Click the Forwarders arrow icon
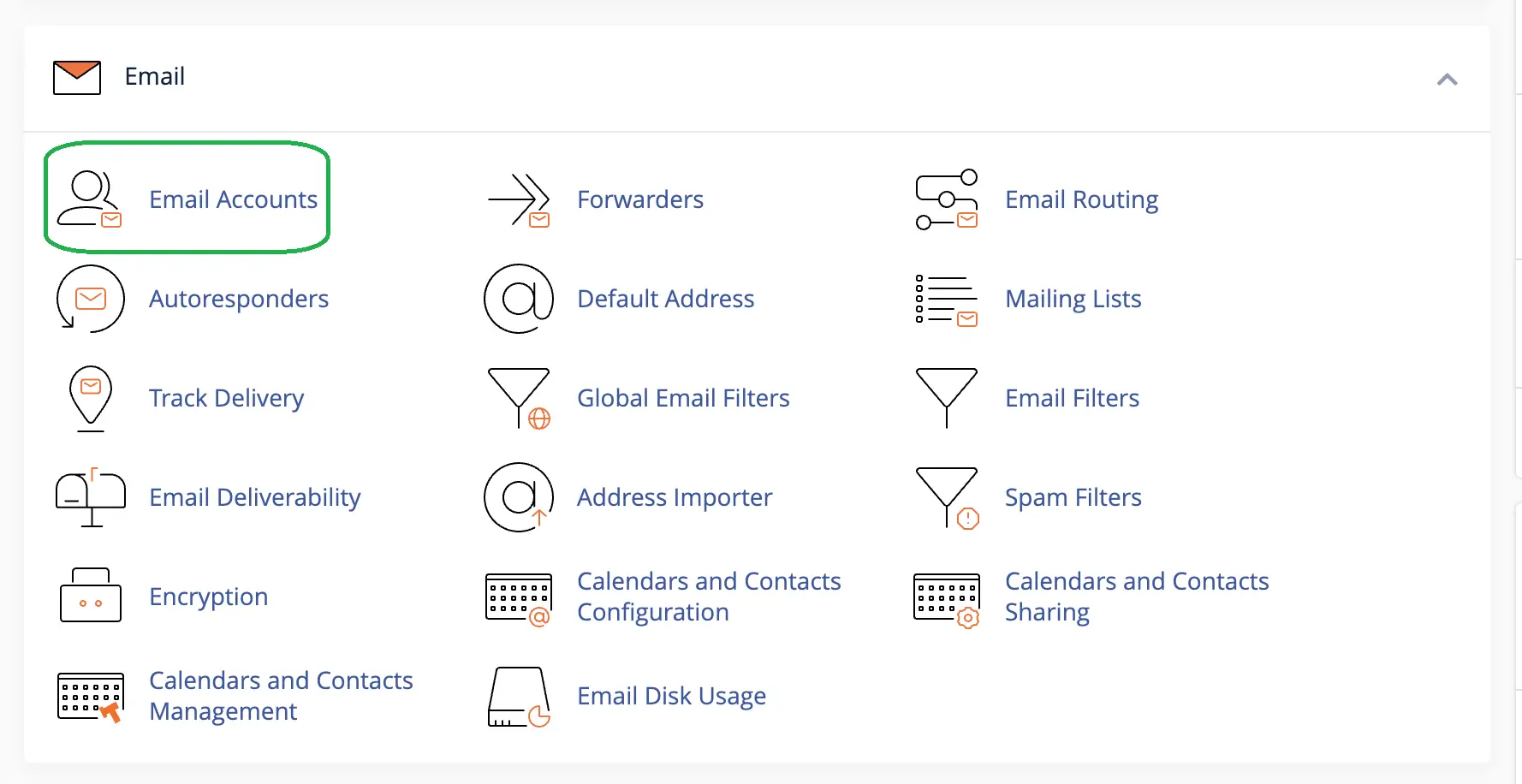This screenshot has height=784, width=1522. (x=519, y=199)
